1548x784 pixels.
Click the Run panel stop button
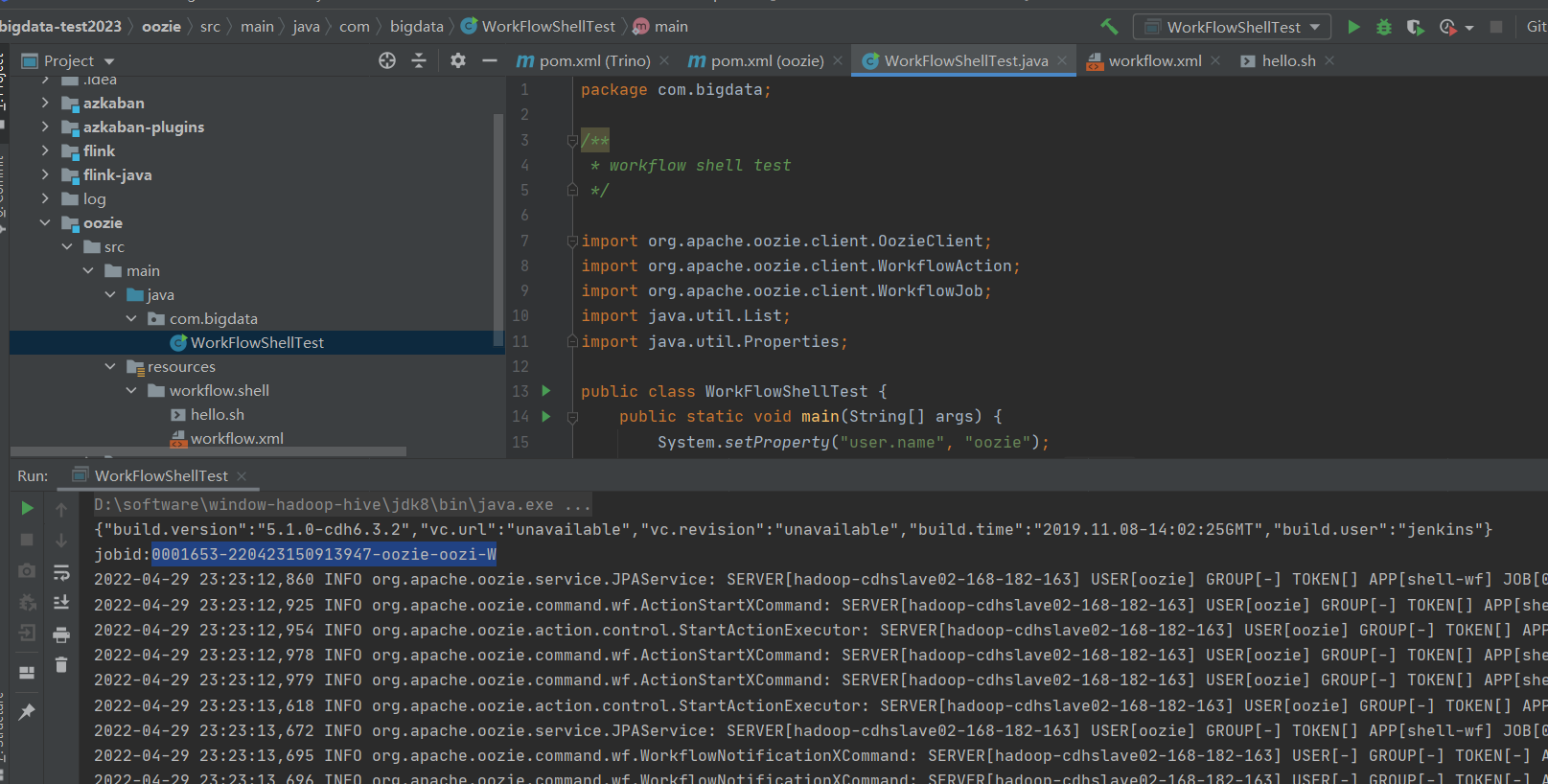pos(27,540)
